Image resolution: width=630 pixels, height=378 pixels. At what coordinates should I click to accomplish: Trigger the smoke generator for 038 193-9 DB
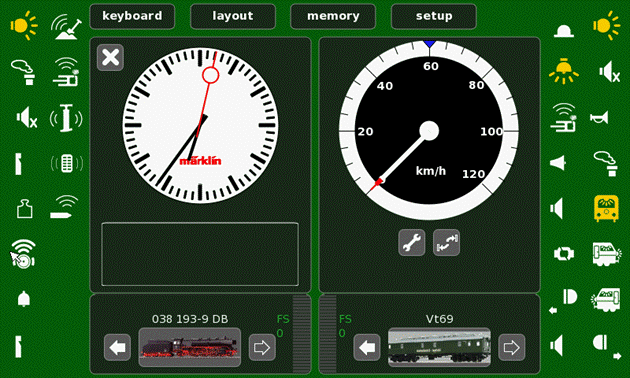click(24, 72)
